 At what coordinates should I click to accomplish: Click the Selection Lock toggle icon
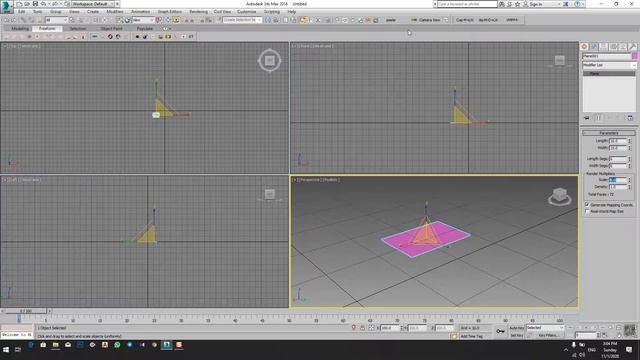(362, 328)
